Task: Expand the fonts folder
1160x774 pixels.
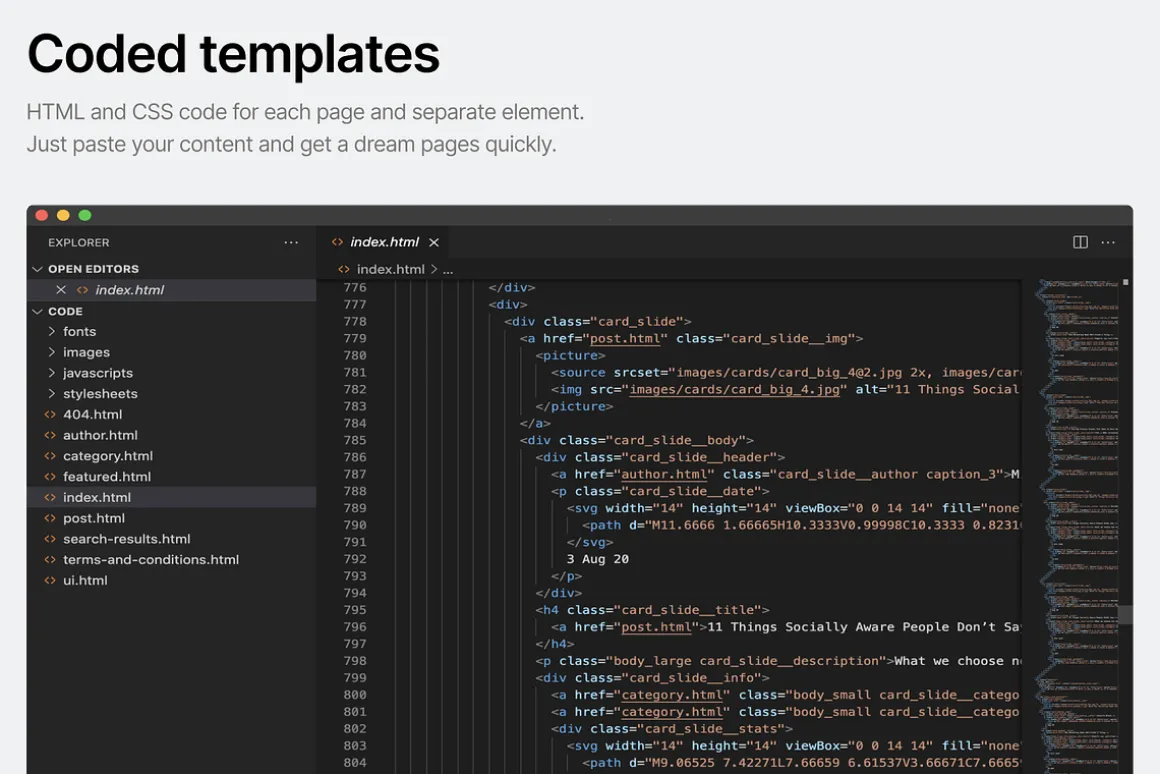Action: coord(51,332)
